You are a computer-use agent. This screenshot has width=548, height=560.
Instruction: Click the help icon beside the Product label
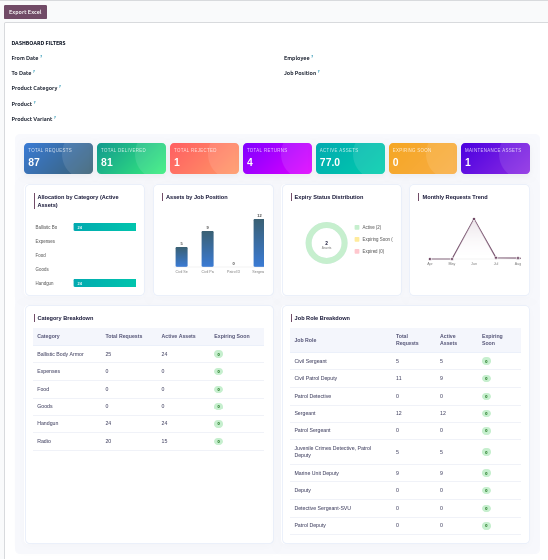tap(35, 102)
